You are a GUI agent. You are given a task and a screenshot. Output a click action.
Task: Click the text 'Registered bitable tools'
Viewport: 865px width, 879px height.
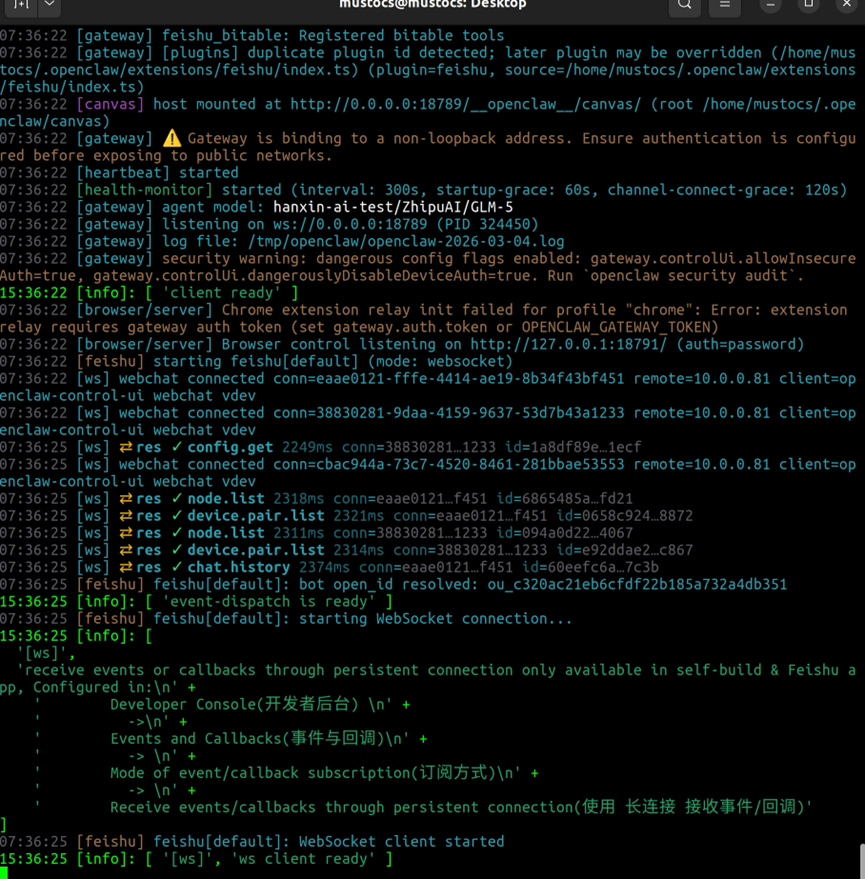(401, 35)
